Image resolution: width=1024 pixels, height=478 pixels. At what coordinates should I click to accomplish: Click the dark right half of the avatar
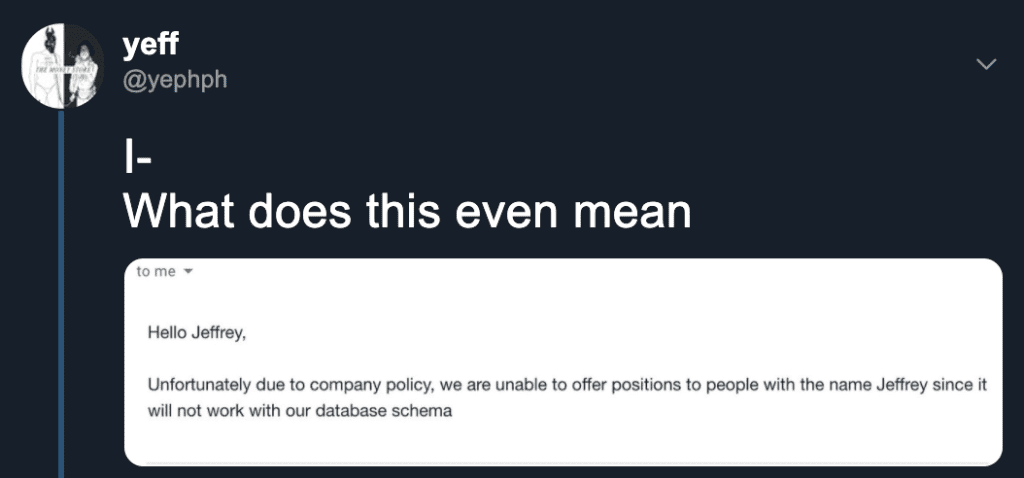(83, 65)
